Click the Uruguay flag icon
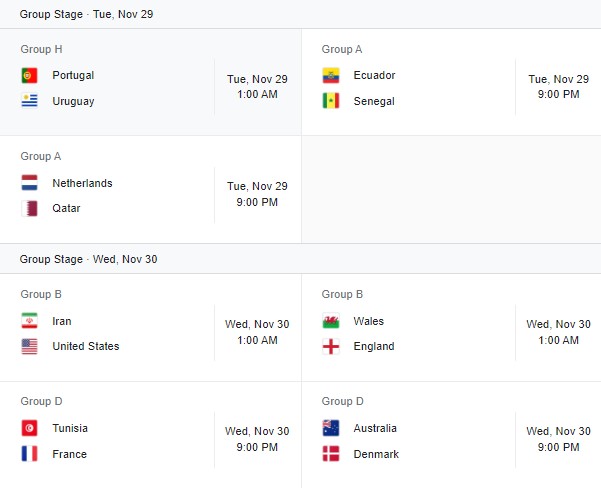The height and width of the screenshot is (488, 601). (29, 101)
